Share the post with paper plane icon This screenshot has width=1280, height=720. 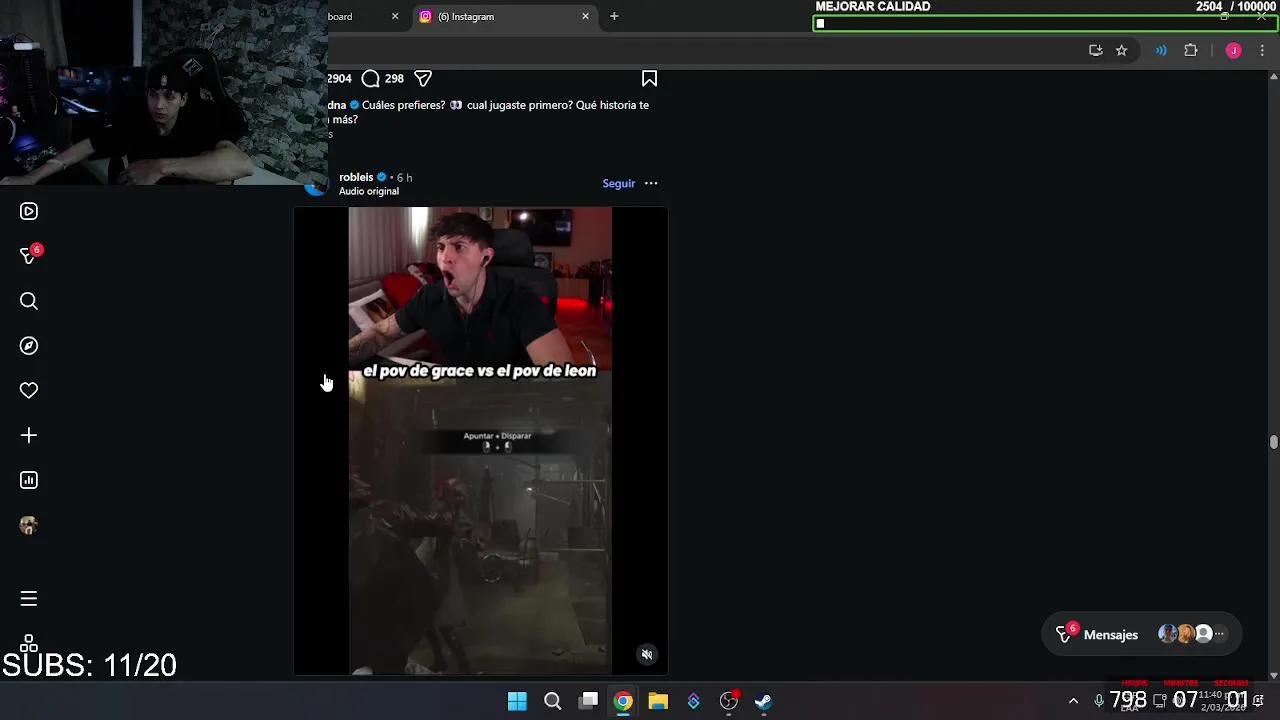pyautogui.click(x=423, y=78)
